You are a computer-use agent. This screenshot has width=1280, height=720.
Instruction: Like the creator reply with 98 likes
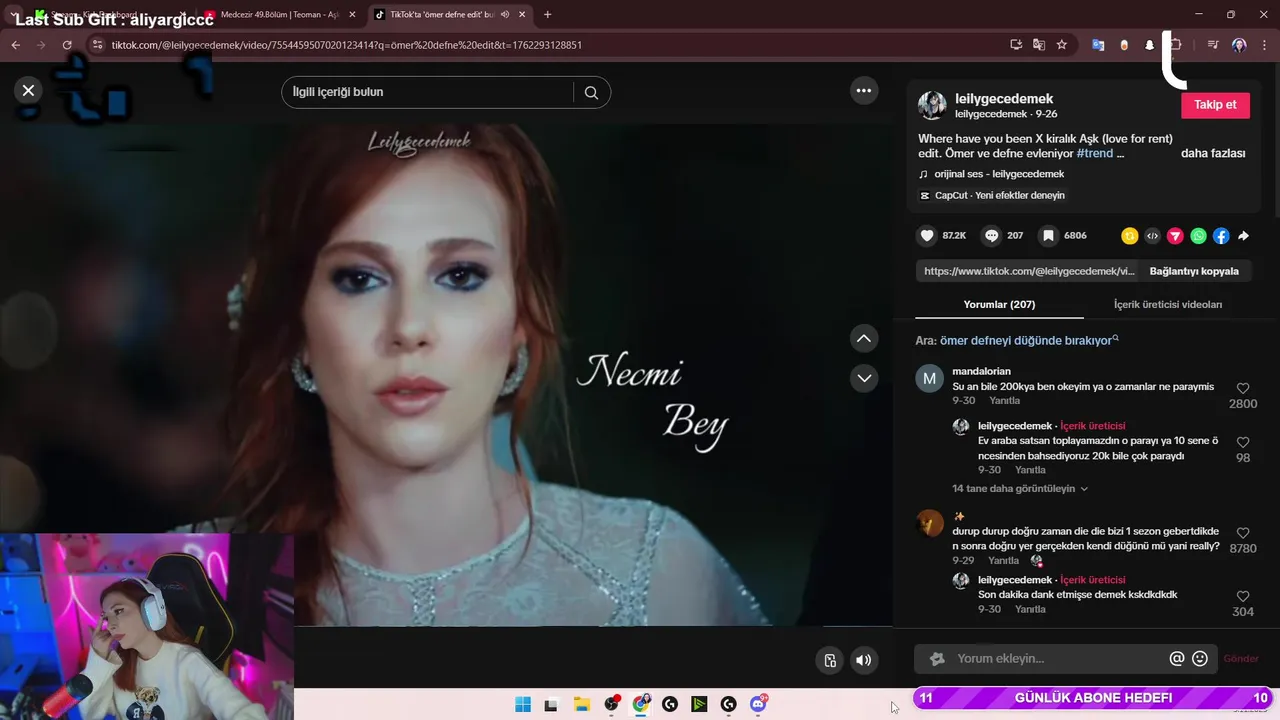click(1243, 442)
